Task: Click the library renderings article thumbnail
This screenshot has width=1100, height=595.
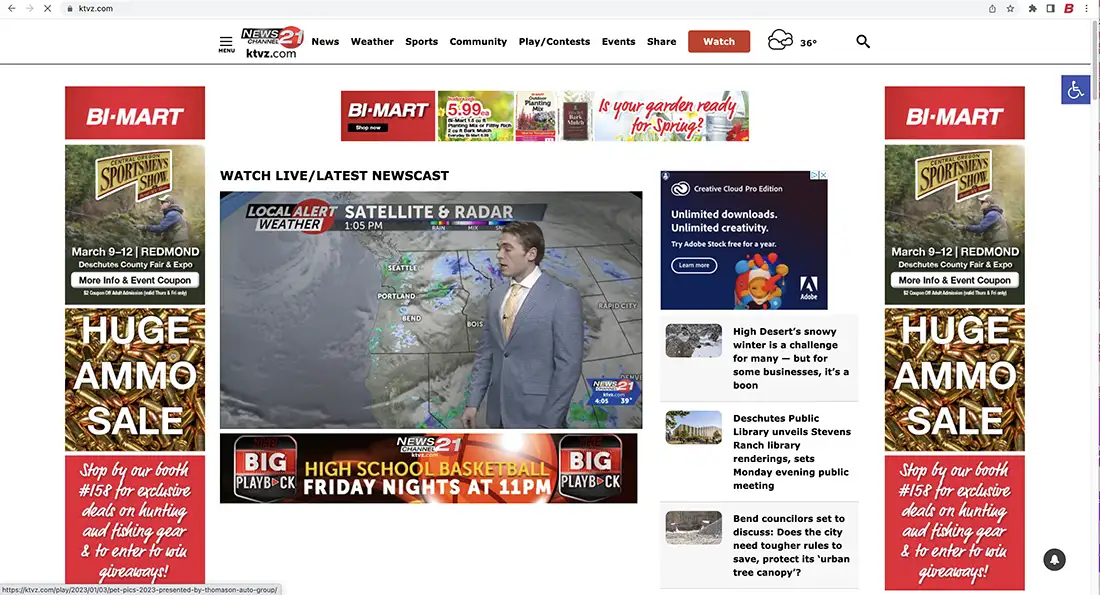Action: coord(694,427)
